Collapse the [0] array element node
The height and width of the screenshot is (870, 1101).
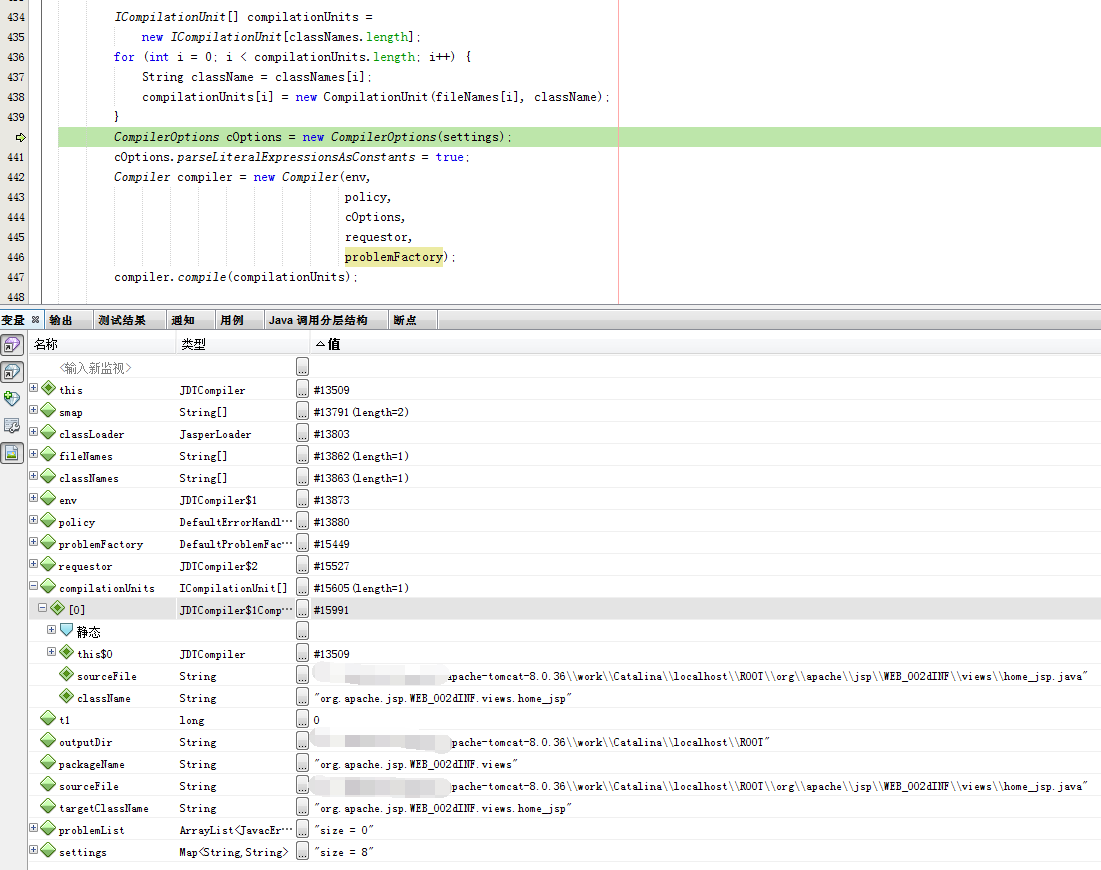(x=42, y=607)
